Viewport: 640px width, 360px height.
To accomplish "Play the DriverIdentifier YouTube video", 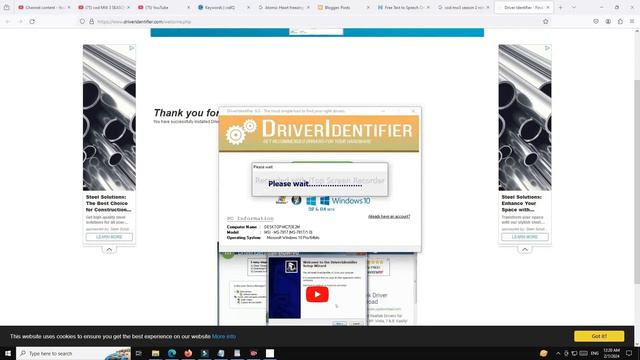I will coord(317,294).
